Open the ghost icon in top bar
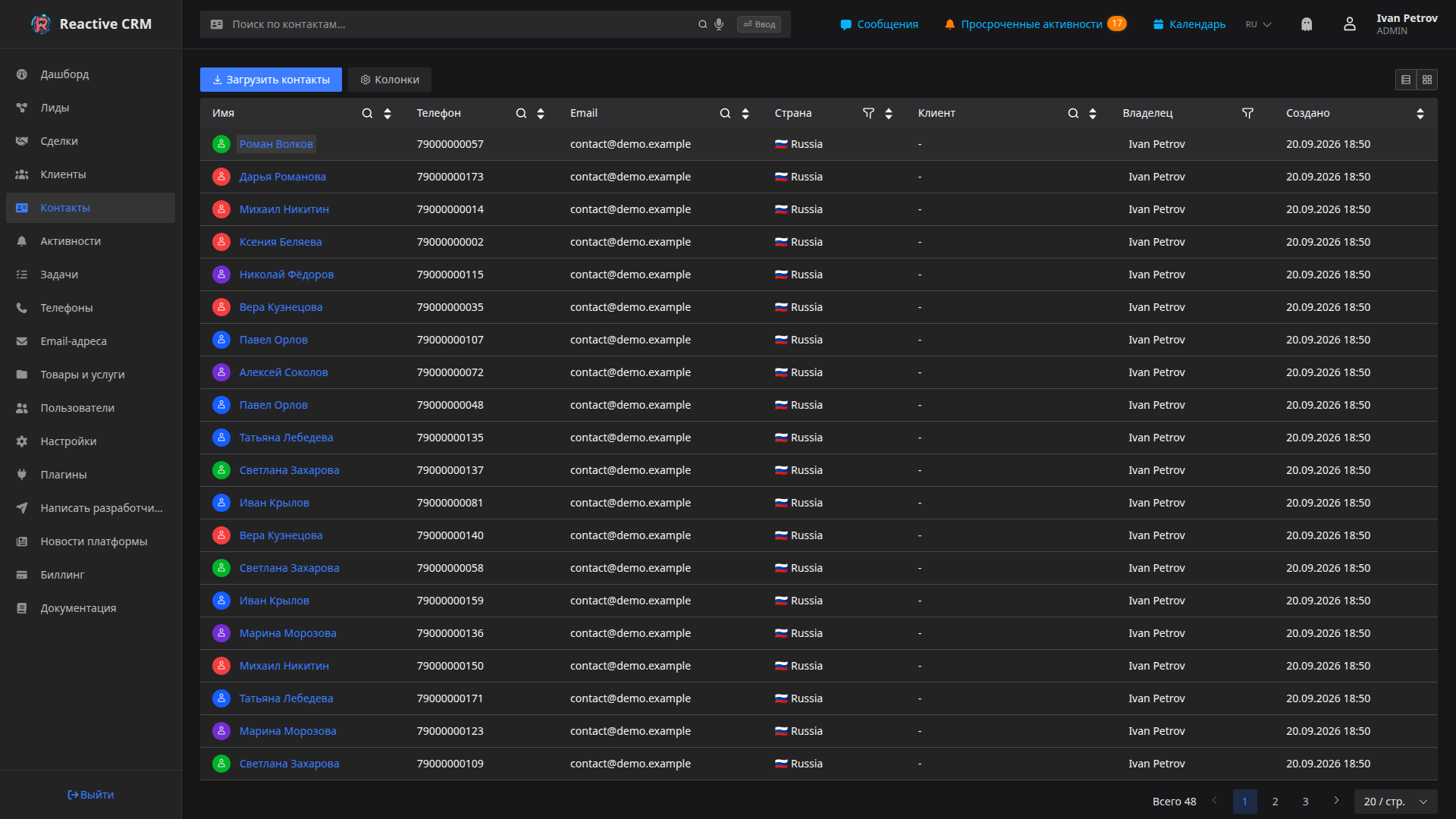The height and width of the screenshot is (819, 1456). tap(1307, 24)
